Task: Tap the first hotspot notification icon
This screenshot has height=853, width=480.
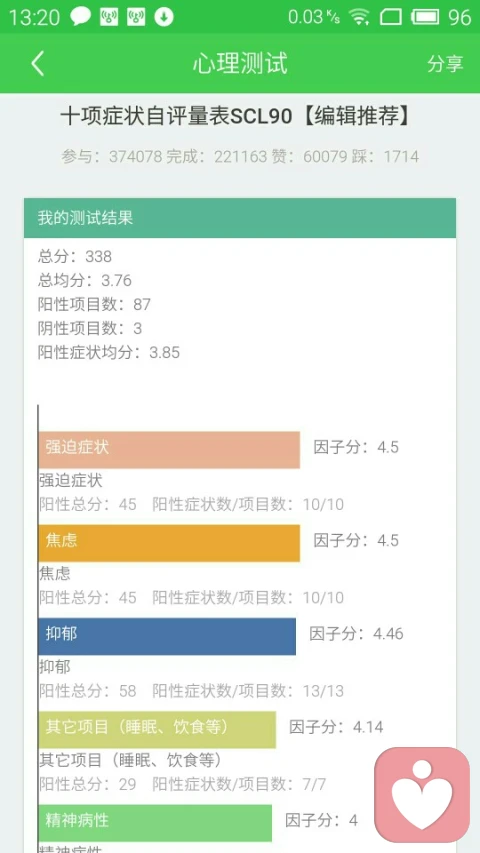Action: [109, 17]
